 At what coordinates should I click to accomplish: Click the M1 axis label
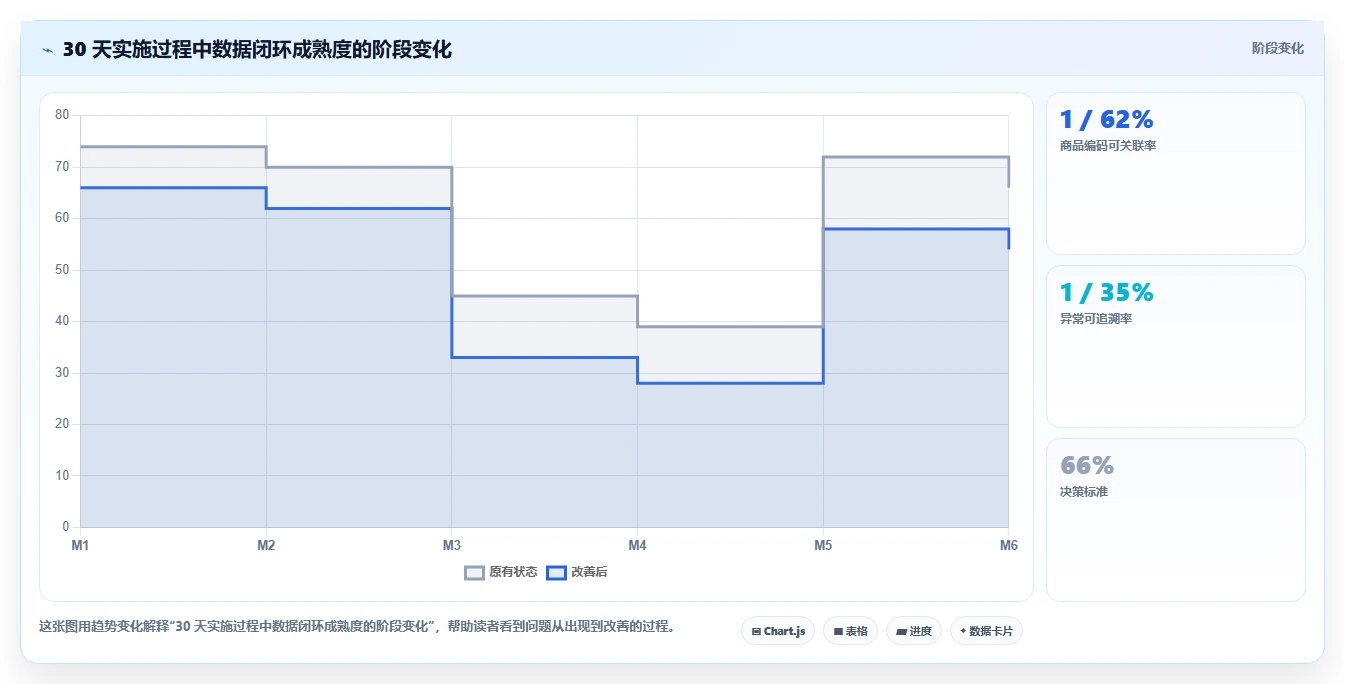(80, 545)
